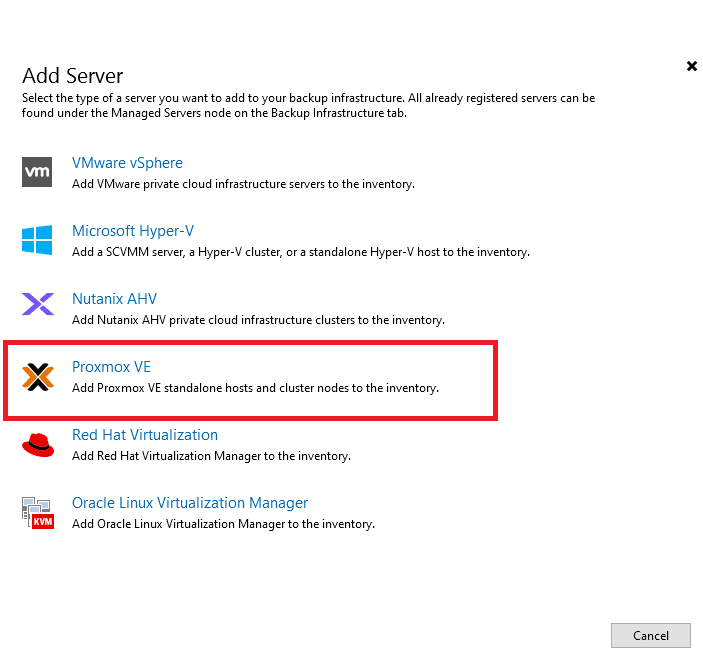Click the Proxmox standalone hosts description
The width and height of the screenshot is (703, 660).
[x=256, y=388]
